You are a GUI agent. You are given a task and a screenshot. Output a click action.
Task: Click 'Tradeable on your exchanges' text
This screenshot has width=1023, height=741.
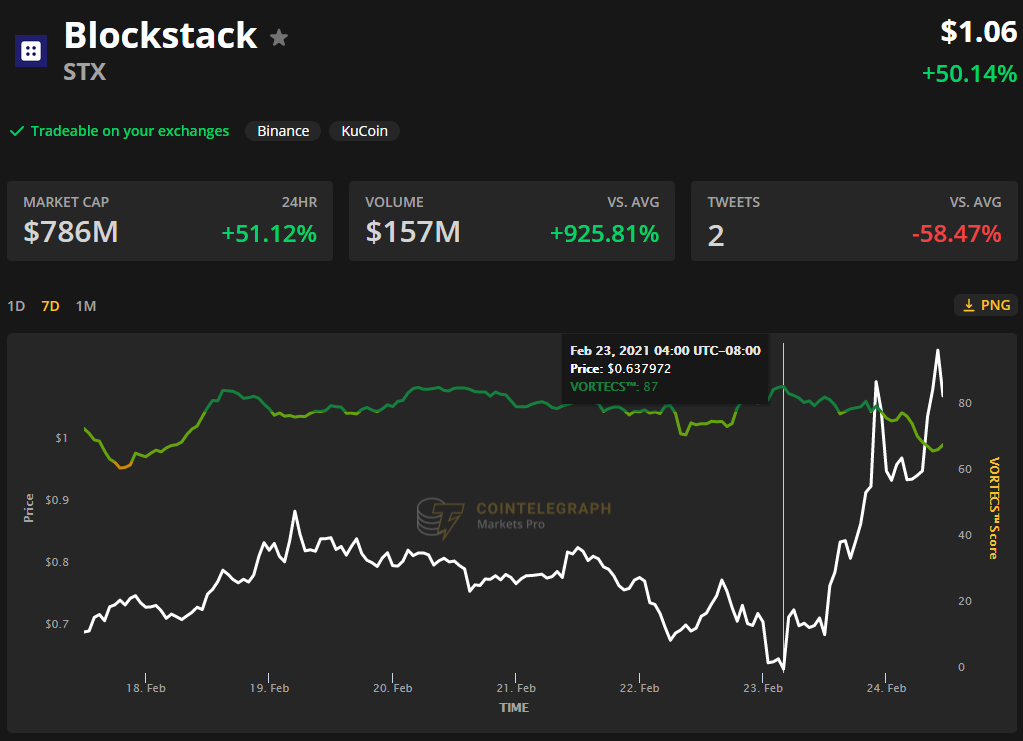tap(130, 131)
